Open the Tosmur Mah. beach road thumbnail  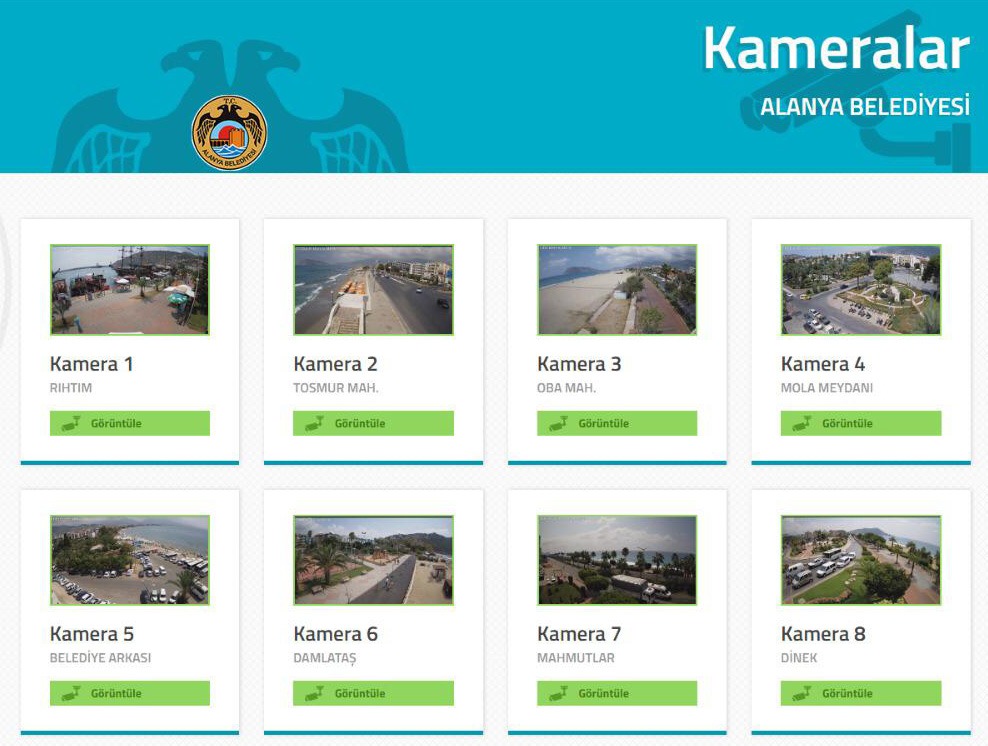point(373,290)
